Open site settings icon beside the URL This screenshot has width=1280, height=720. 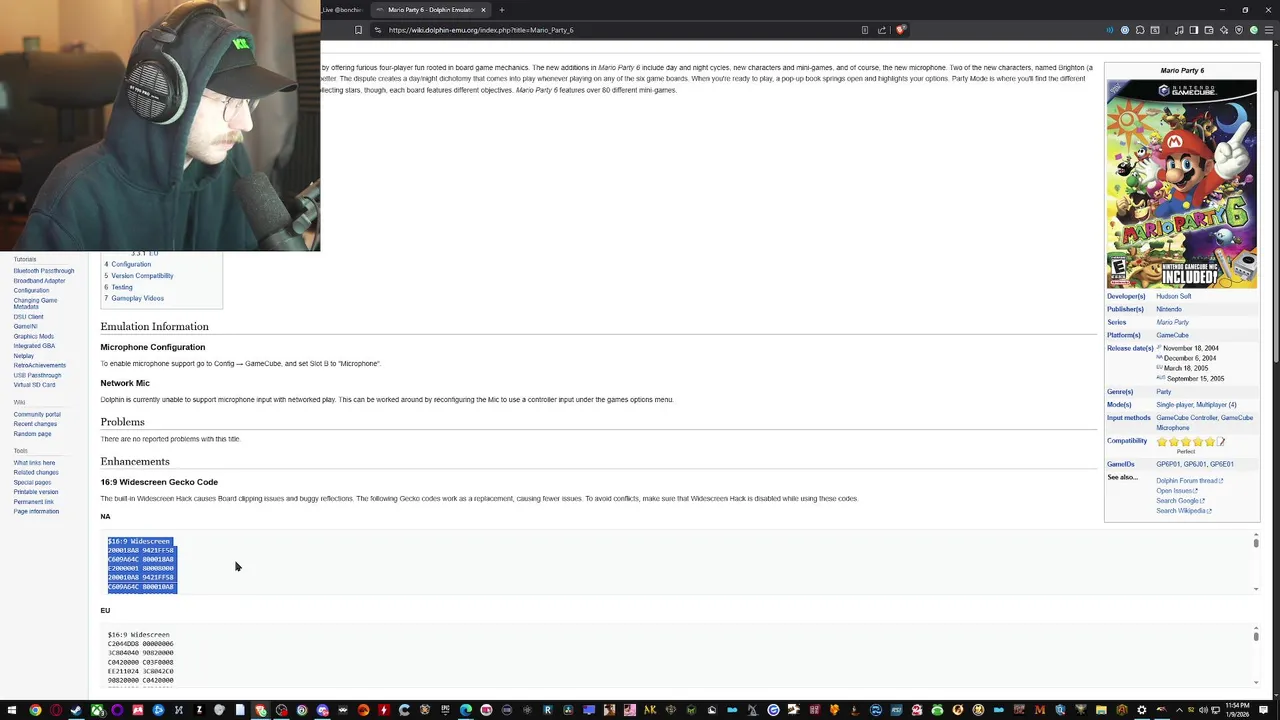pos(378,30)
